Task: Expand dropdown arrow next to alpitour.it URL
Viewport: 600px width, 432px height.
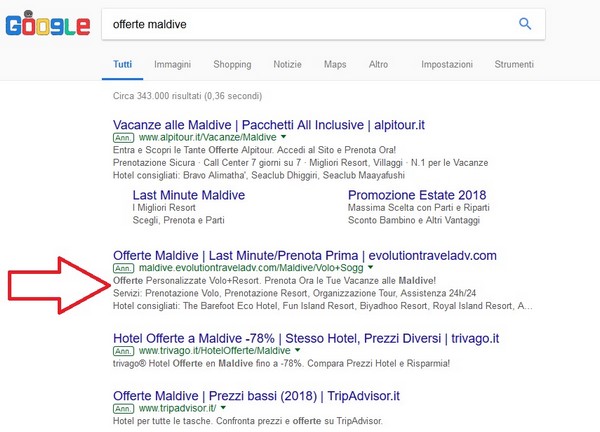Action: coord(283,137)
